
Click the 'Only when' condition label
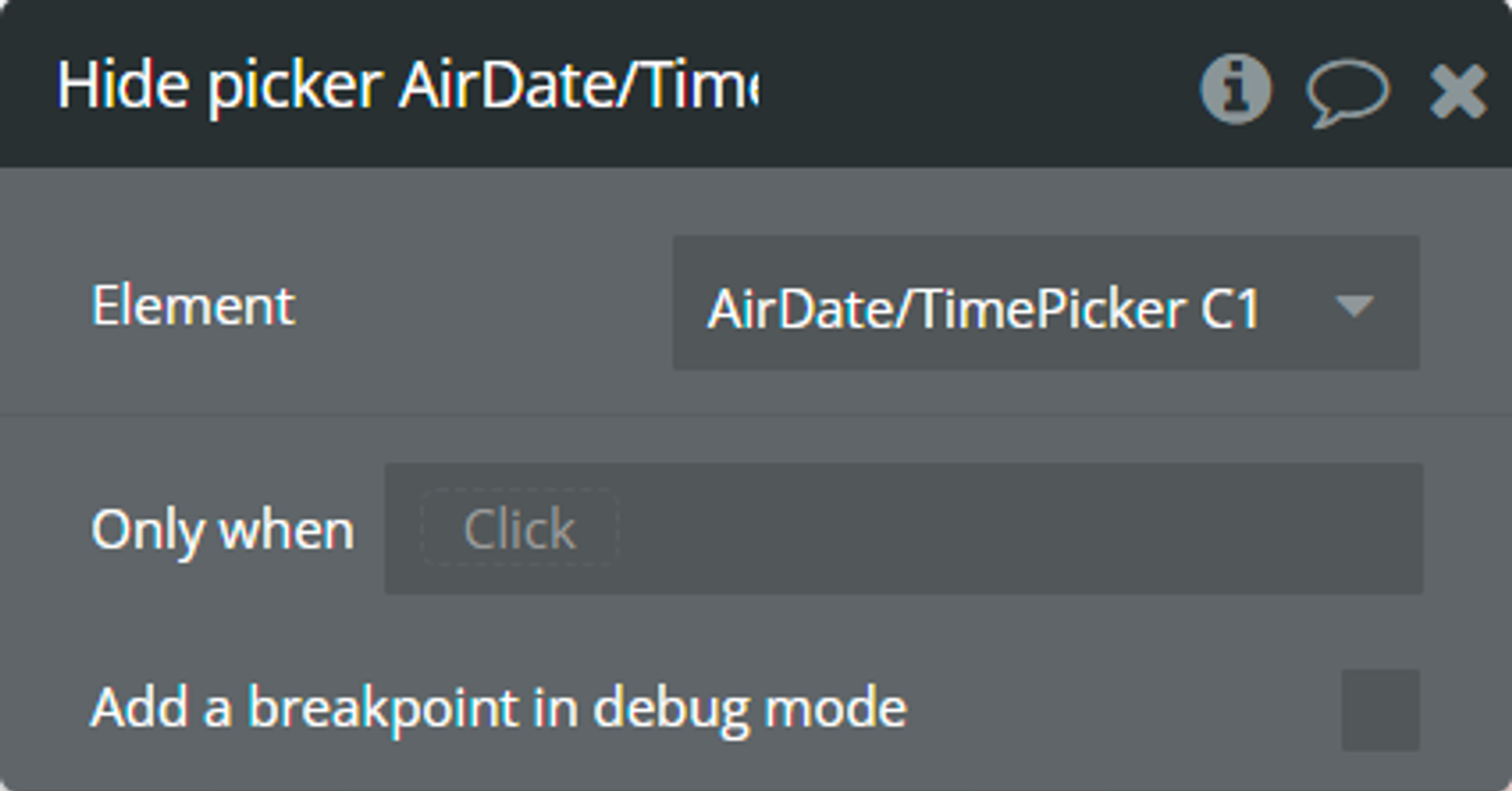(x=222, y=529)
